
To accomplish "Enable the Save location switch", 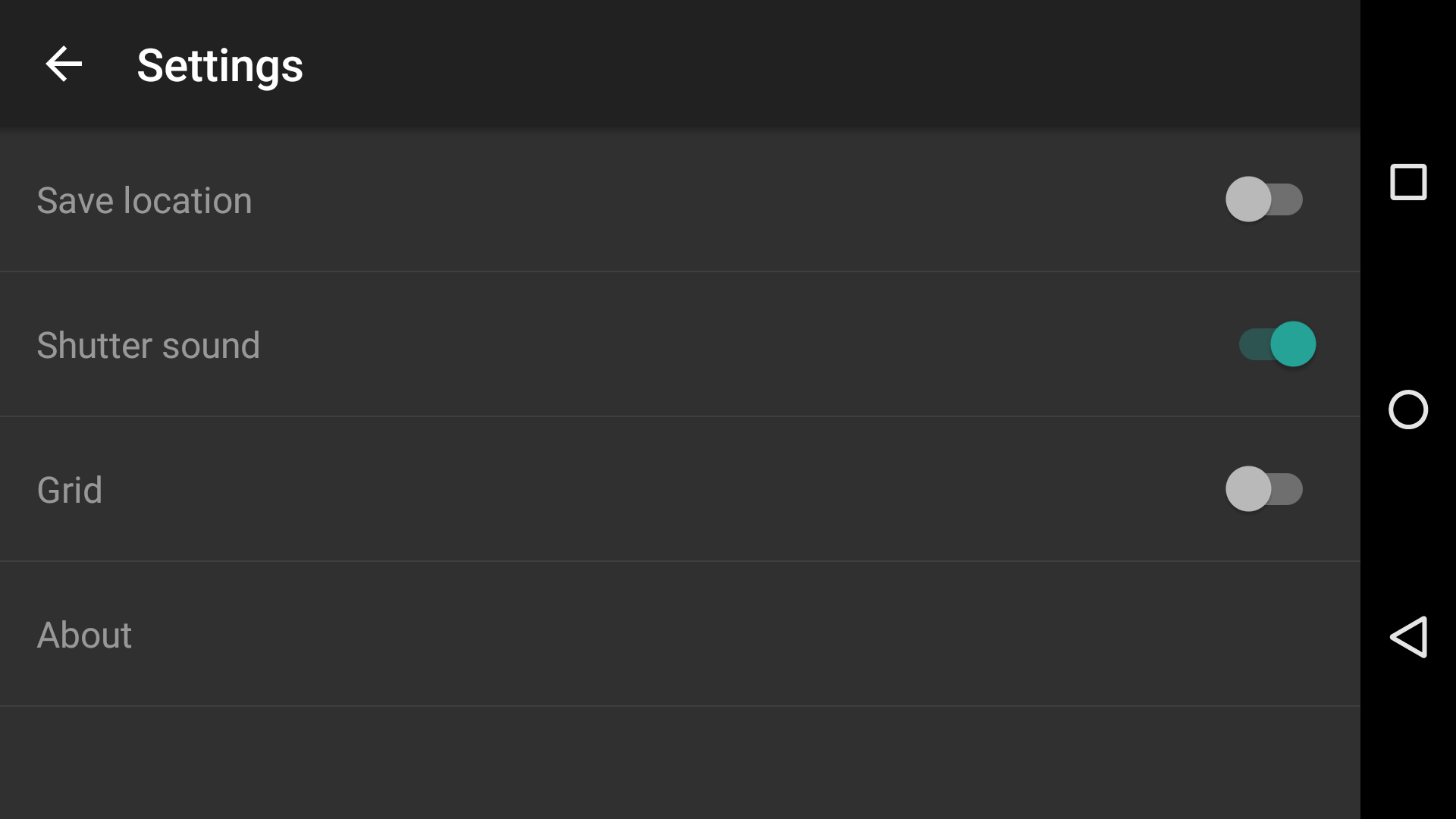I will click(1264, 199).
